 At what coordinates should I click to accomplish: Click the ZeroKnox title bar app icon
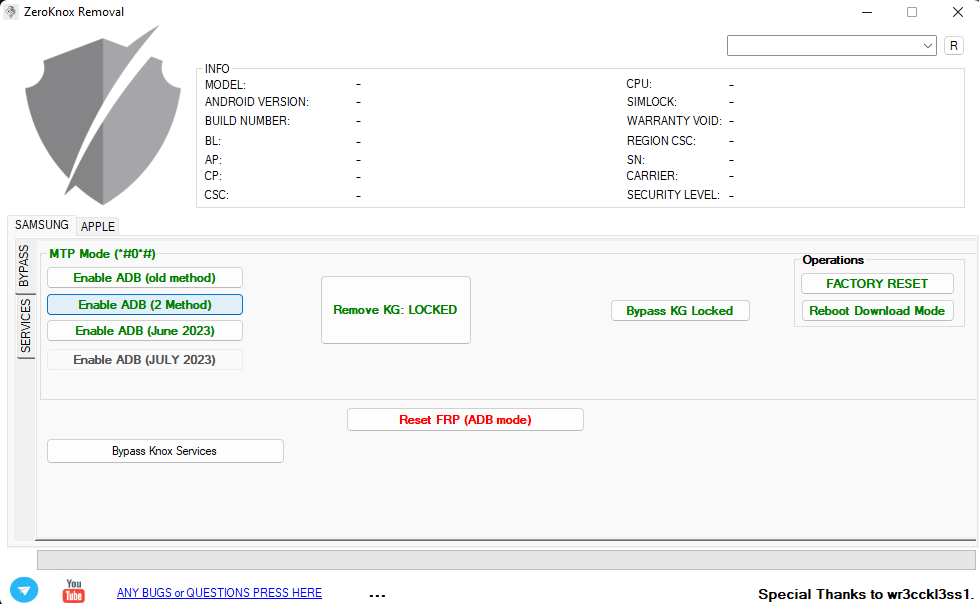[11, 11]
